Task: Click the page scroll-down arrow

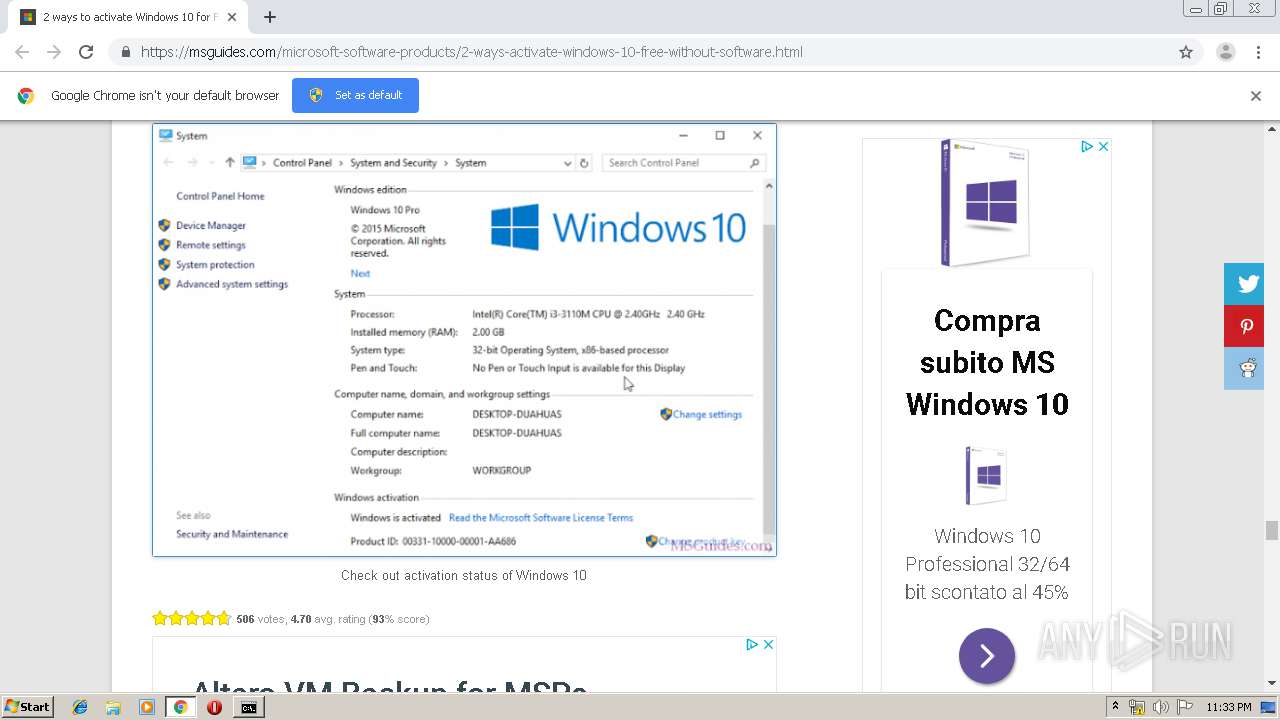Action: point(1271,683)
